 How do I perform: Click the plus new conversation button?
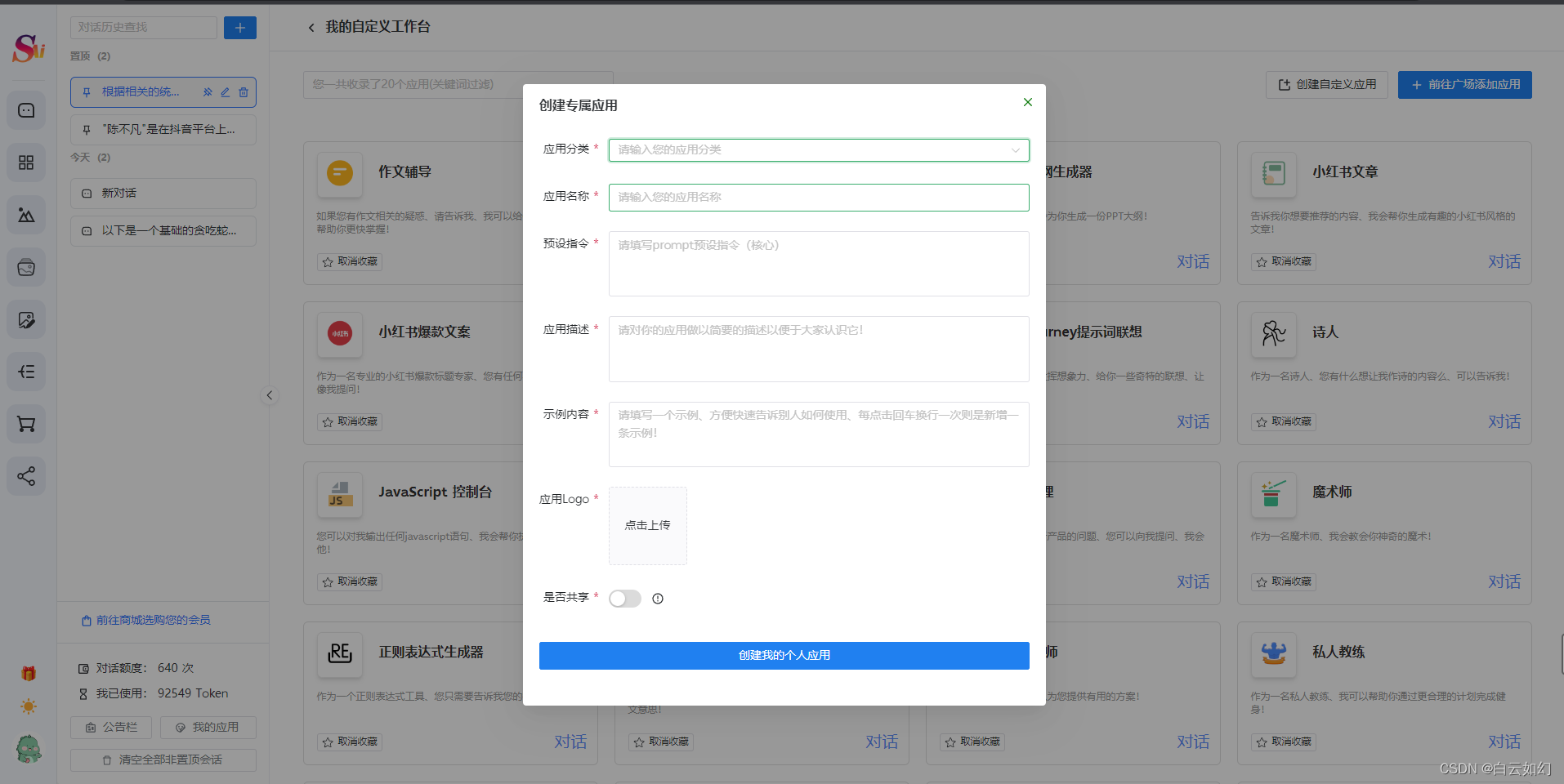(x=240, y=28)
